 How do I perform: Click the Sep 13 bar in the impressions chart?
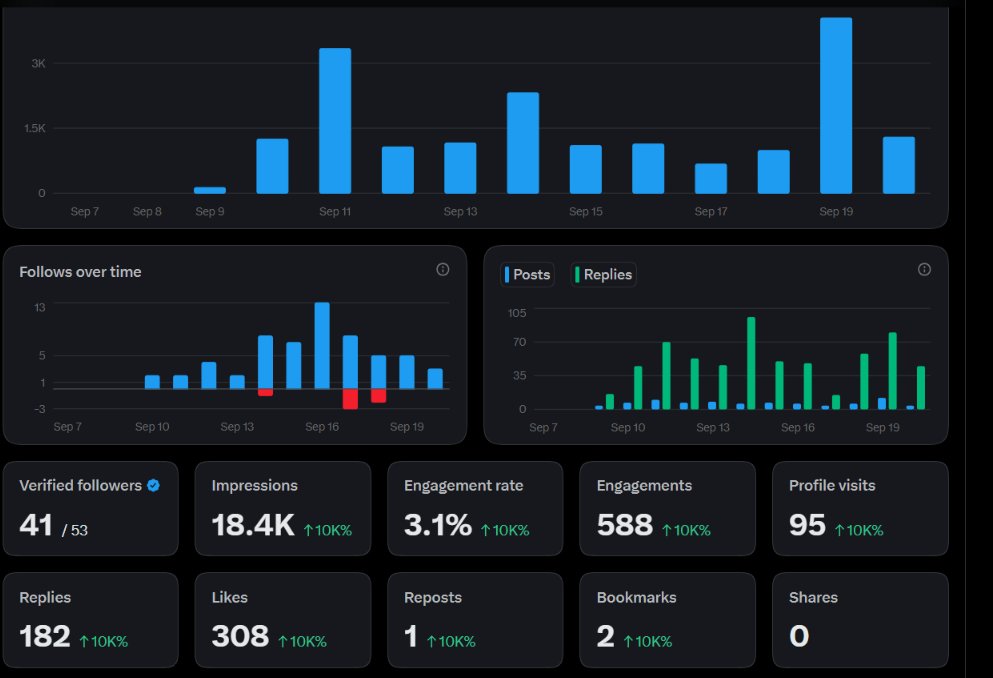pos(460,168)
